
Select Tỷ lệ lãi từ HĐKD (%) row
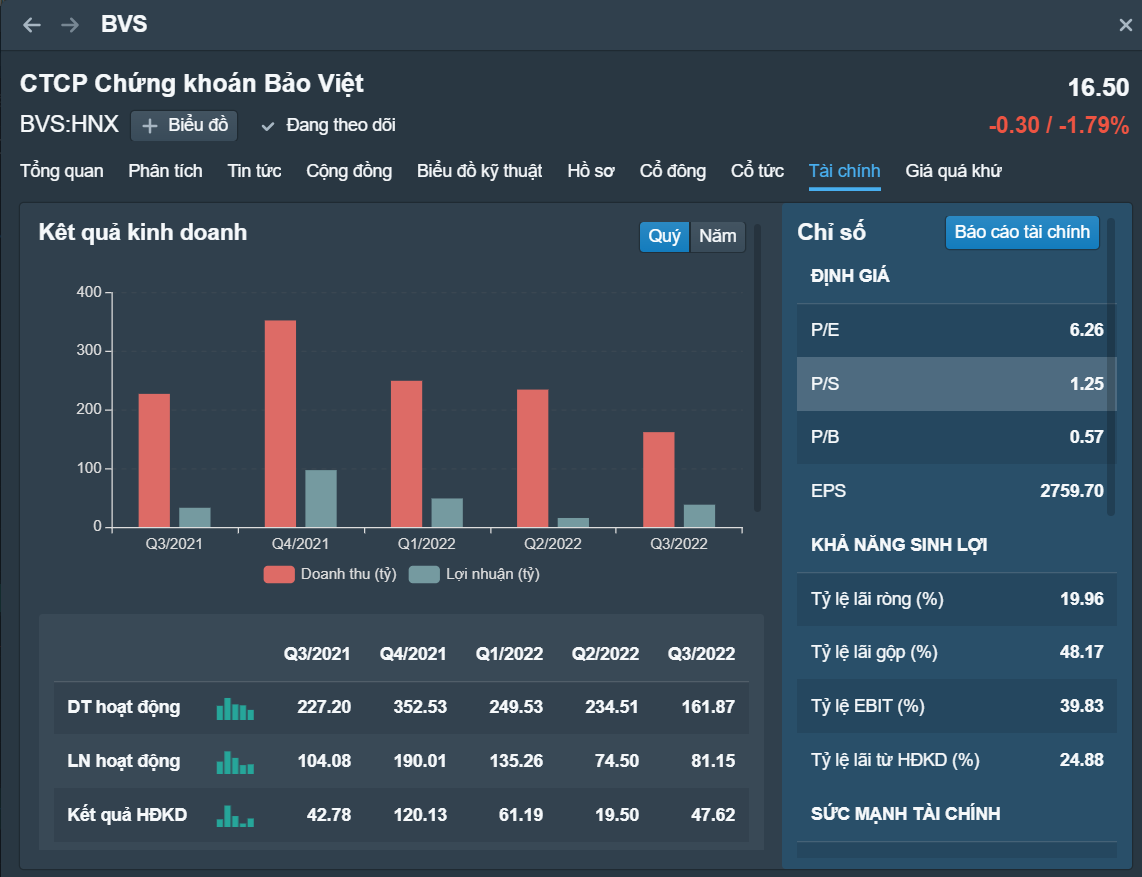956,760
